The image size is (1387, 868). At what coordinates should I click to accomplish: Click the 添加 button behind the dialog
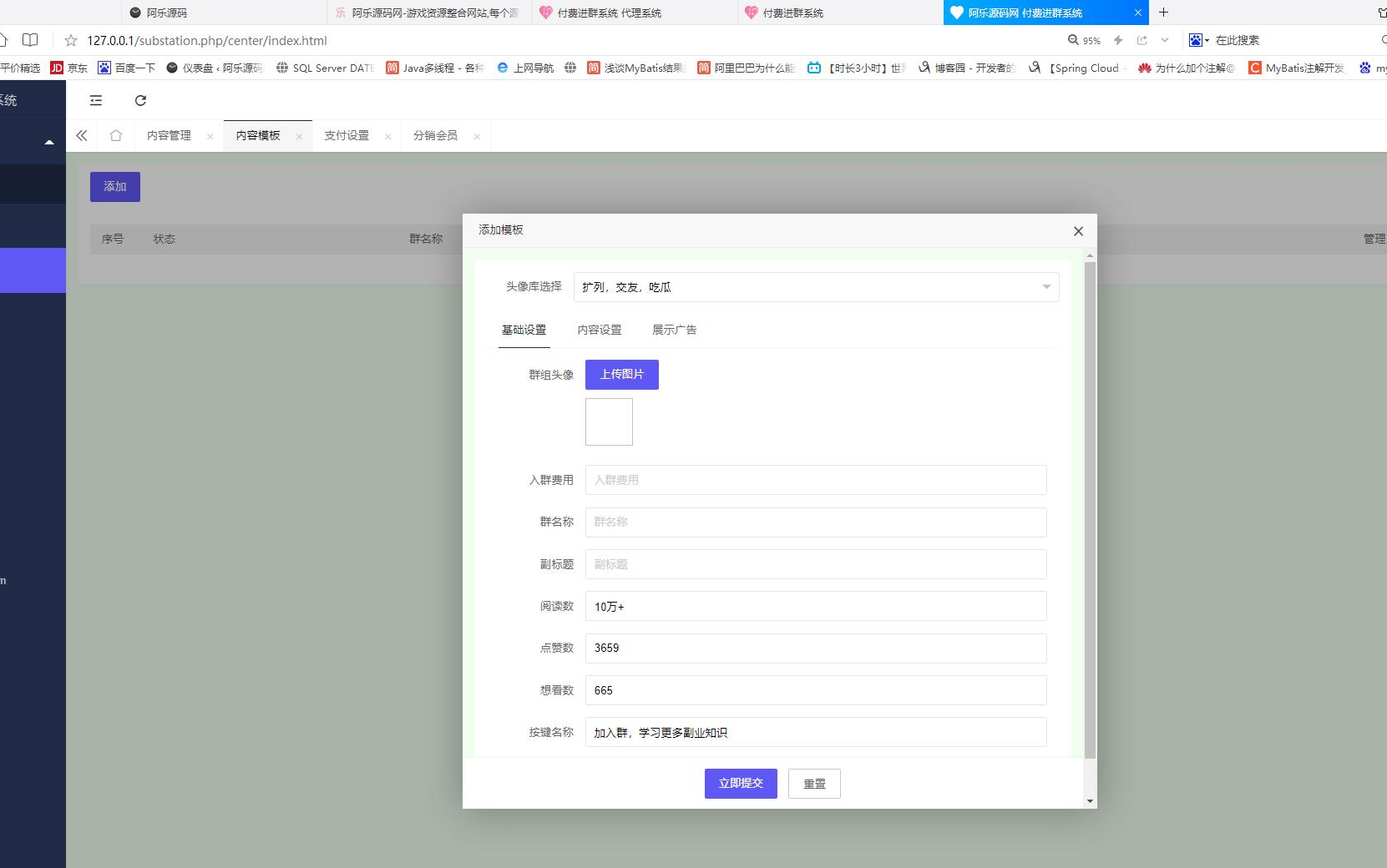(115, 187)
